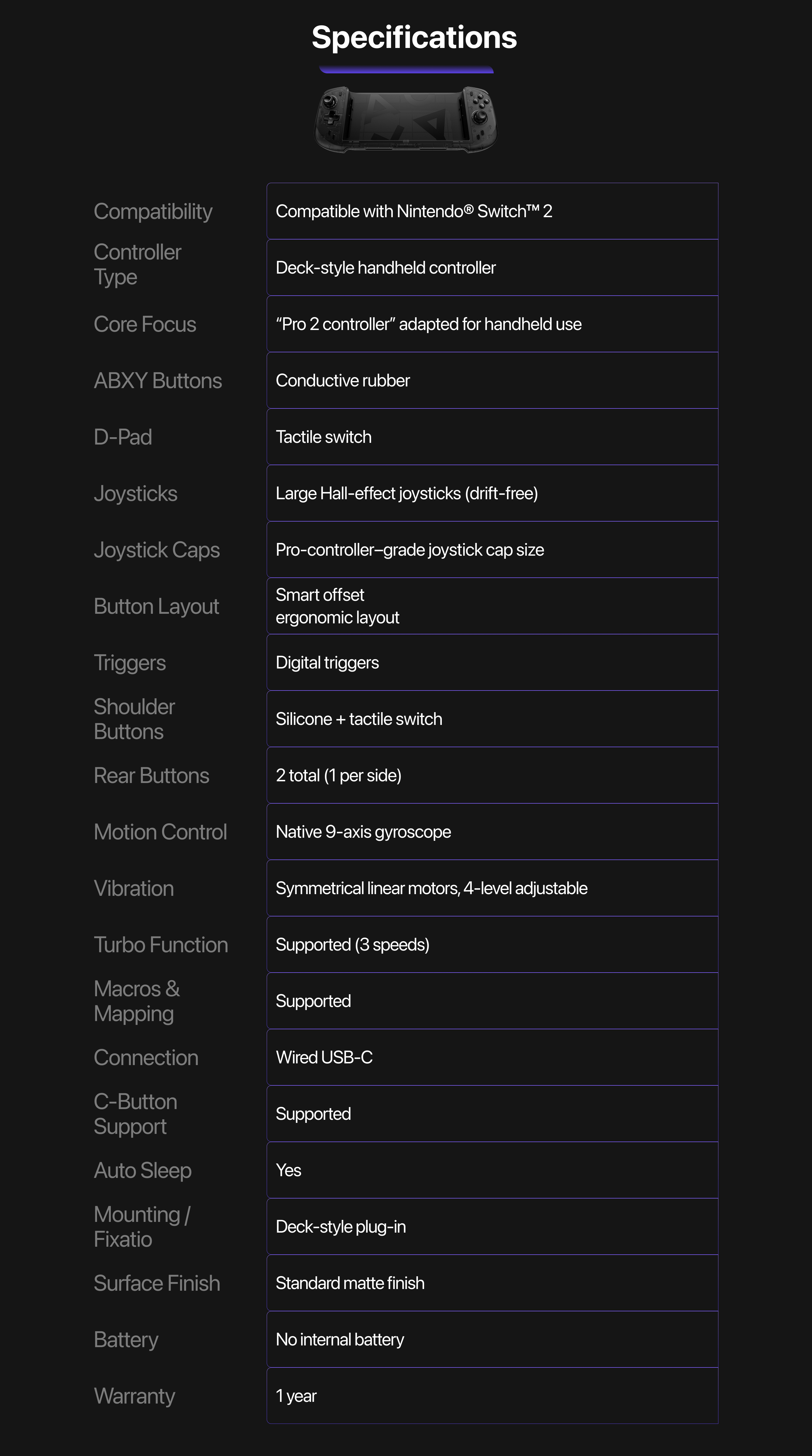
Task: Click the Core Focus label
Action: [x=145, y=324]
